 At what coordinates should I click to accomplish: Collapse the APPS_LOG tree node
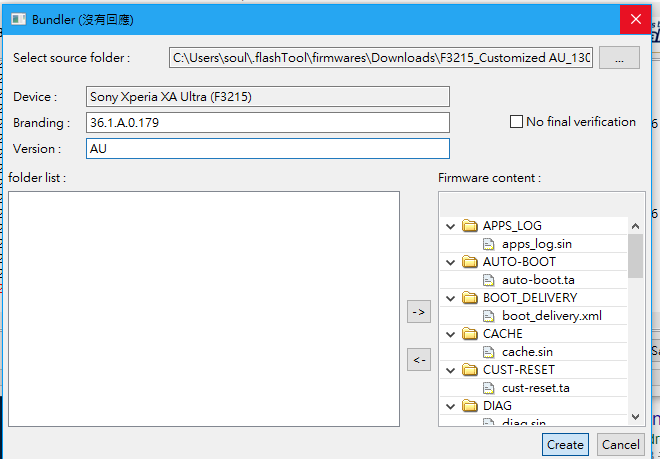click(x=450, y=226)
